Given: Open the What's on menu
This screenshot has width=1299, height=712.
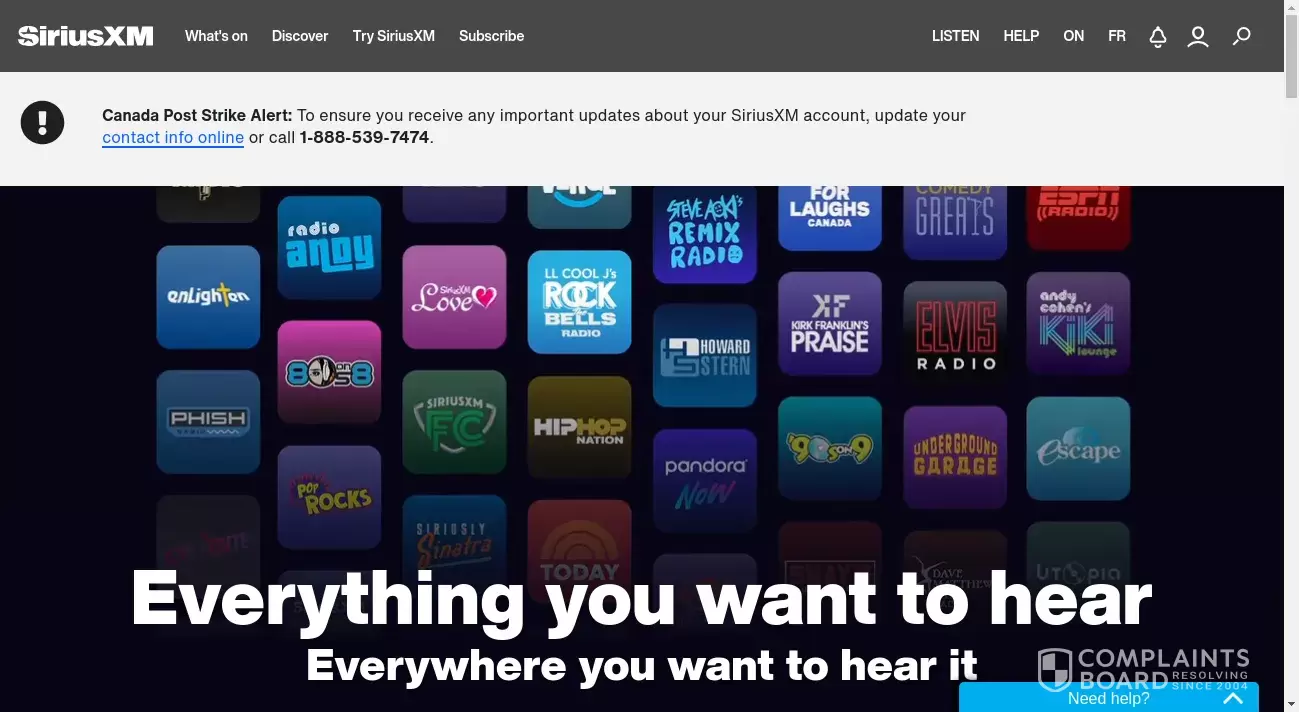Looking at the screenshot, I should [216, 36].
